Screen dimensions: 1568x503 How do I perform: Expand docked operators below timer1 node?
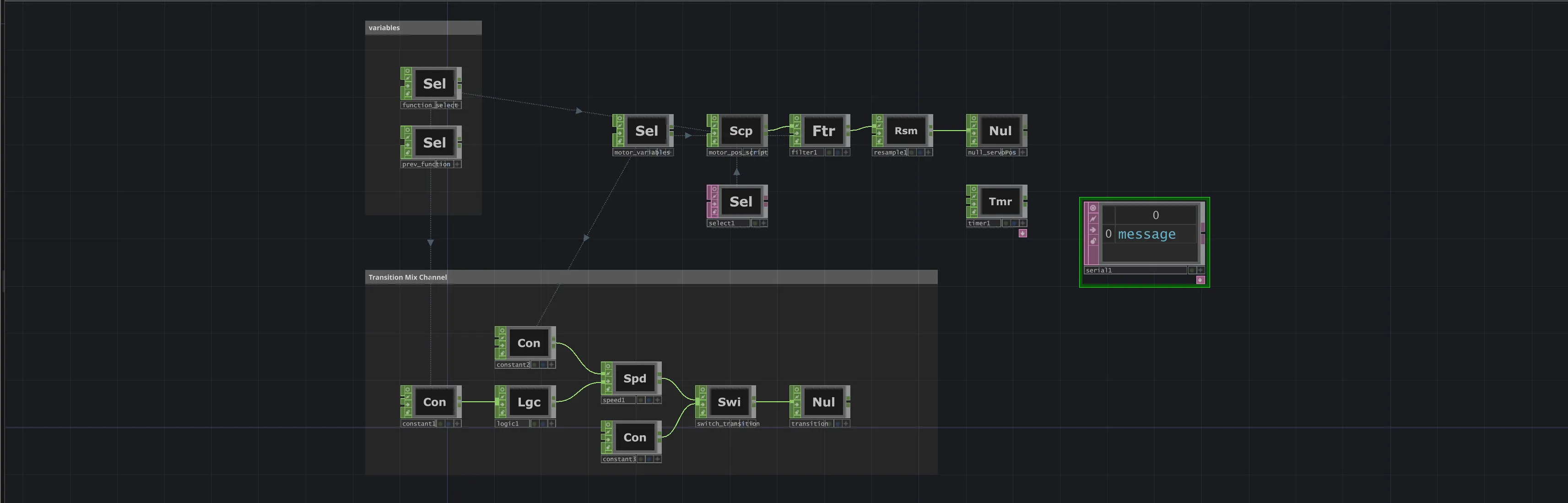click(1022, 233)
